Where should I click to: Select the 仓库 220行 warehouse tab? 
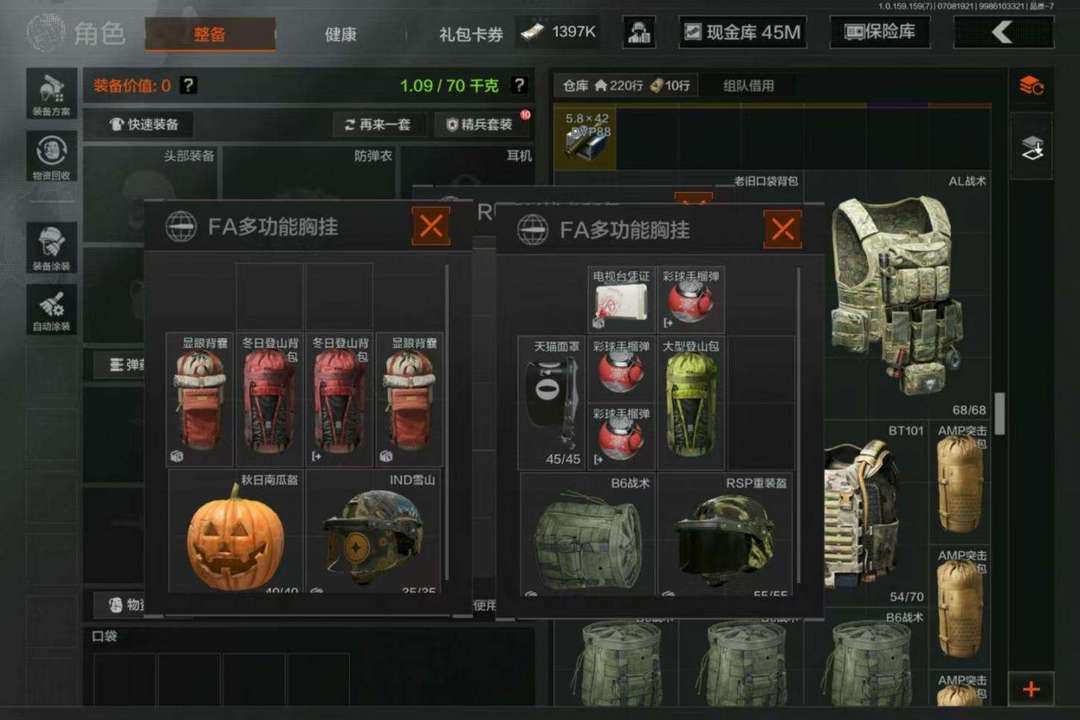point(626,85)
